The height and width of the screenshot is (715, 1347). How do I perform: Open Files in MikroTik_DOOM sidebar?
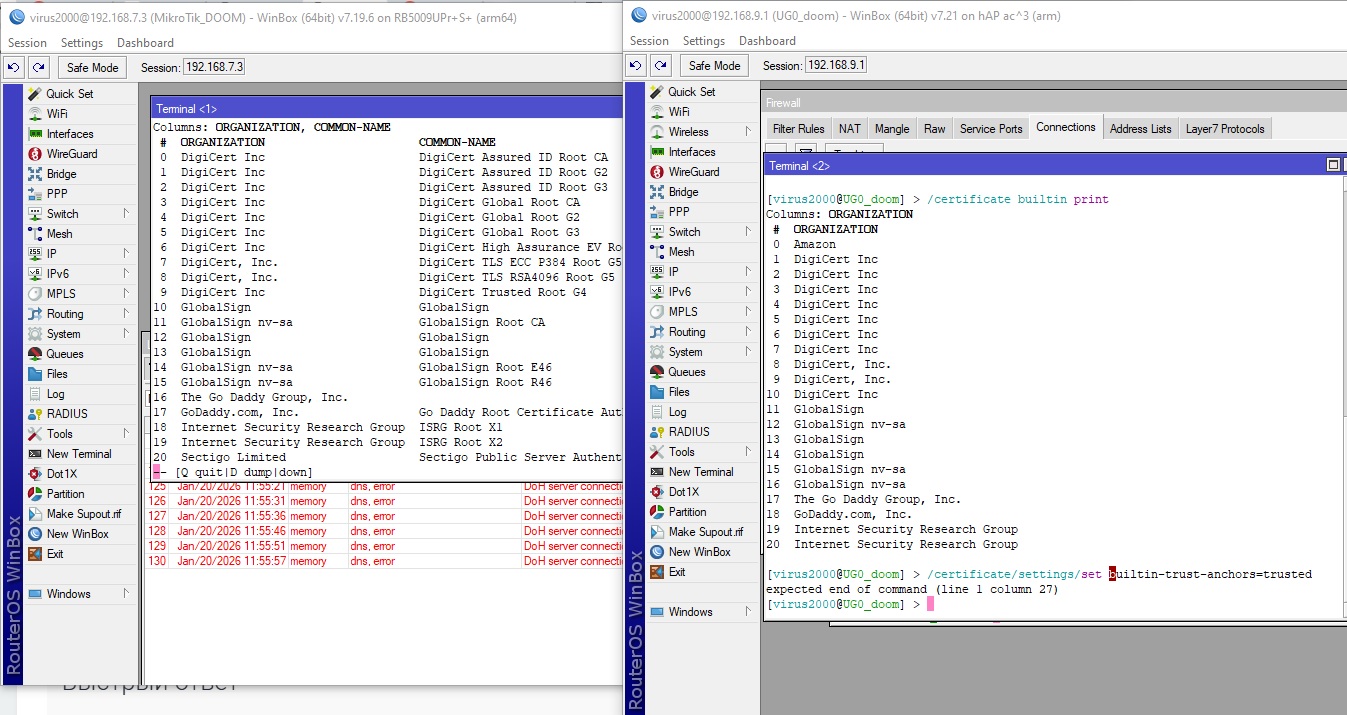pyautogui.click(x=57, y=374)
